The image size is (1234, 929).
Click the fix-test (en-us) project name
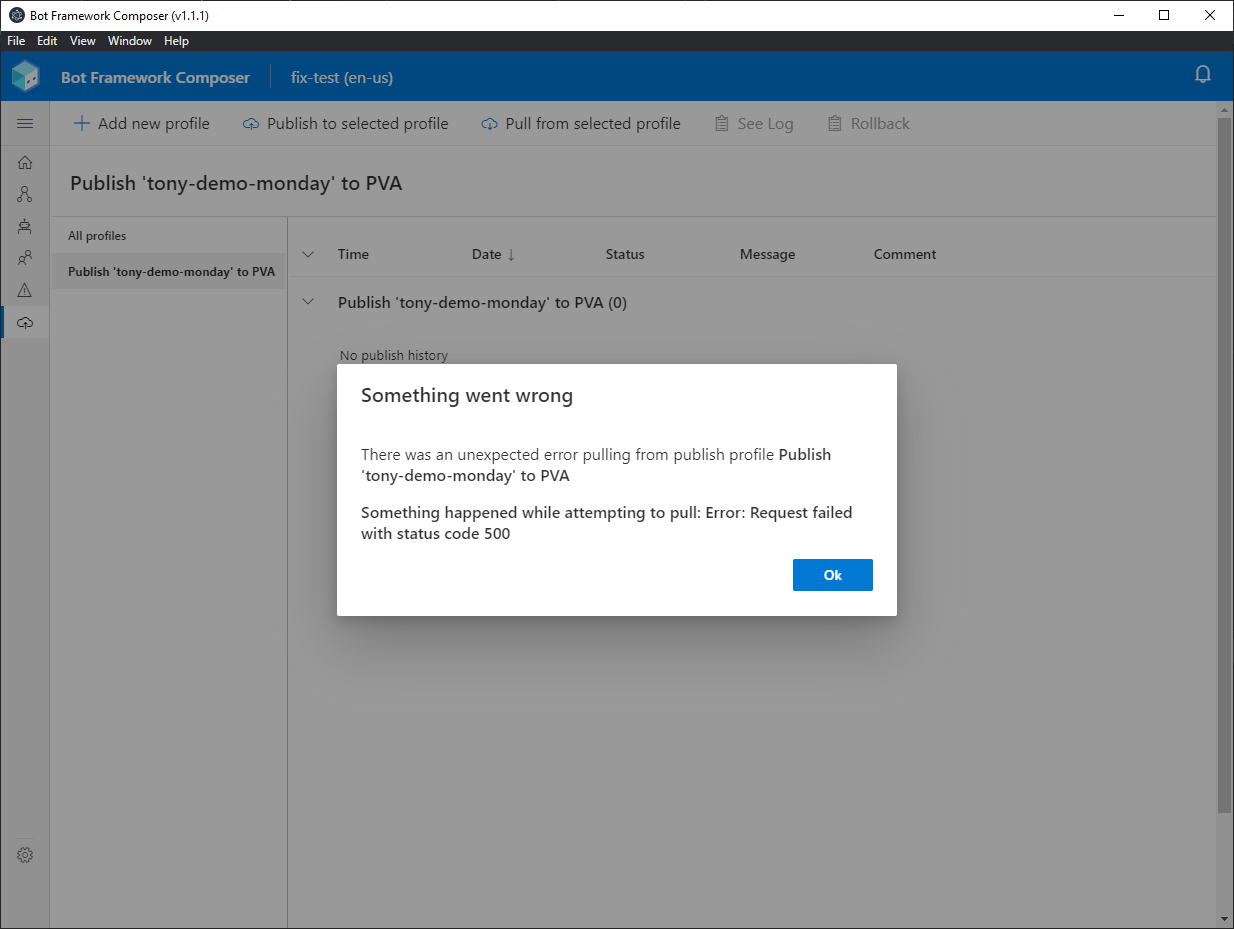[x=341, y=77]
